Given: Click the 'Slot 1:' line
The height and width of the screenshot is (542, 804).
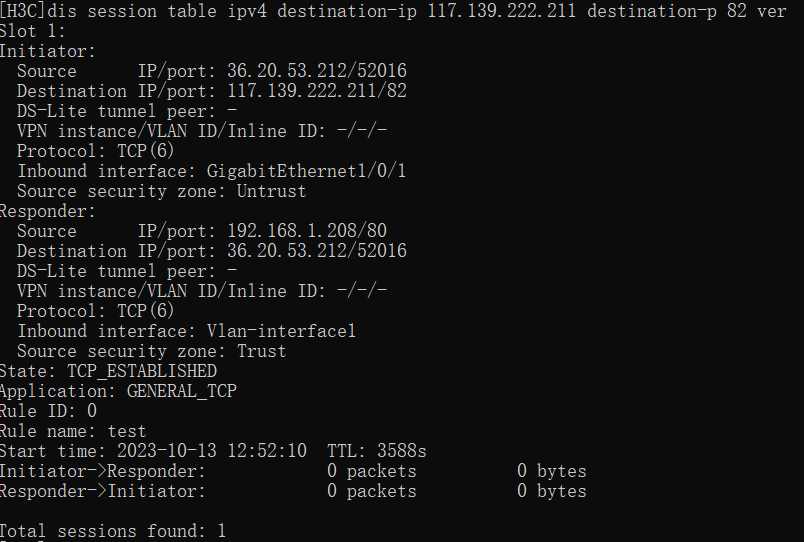Looking at the screenshot, I should (x=32, y=31).
